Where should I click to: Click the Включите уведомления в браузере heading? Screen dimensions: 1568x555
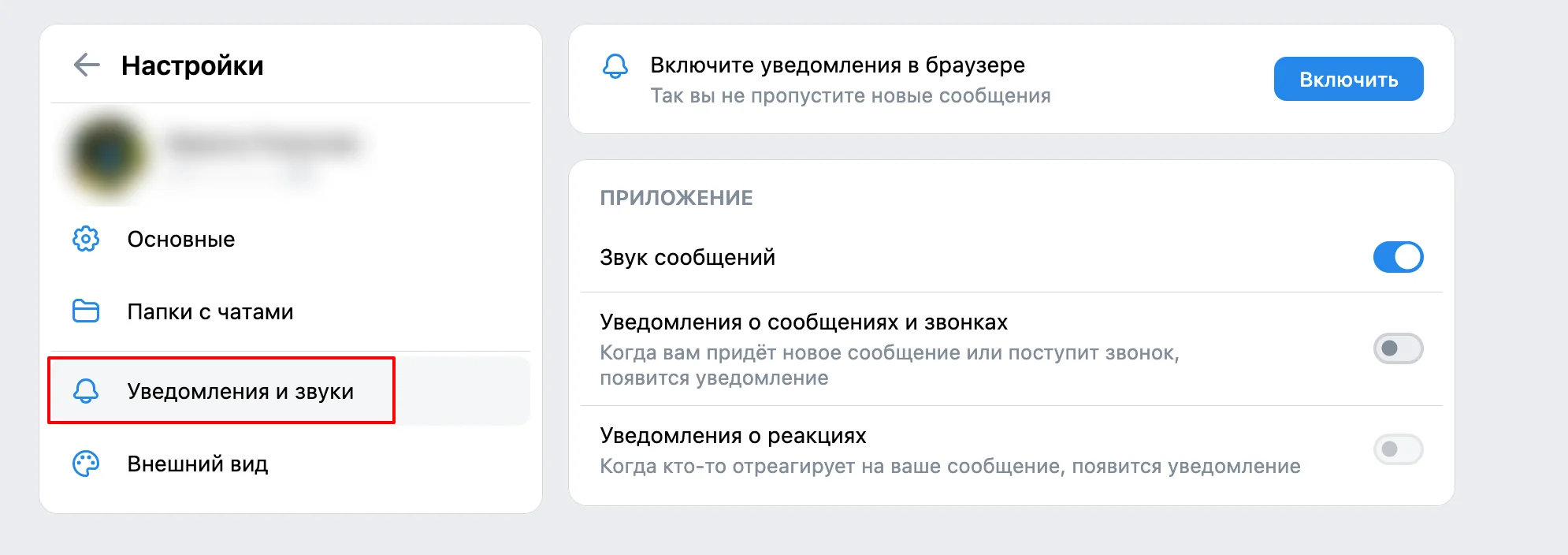[838, 65]
